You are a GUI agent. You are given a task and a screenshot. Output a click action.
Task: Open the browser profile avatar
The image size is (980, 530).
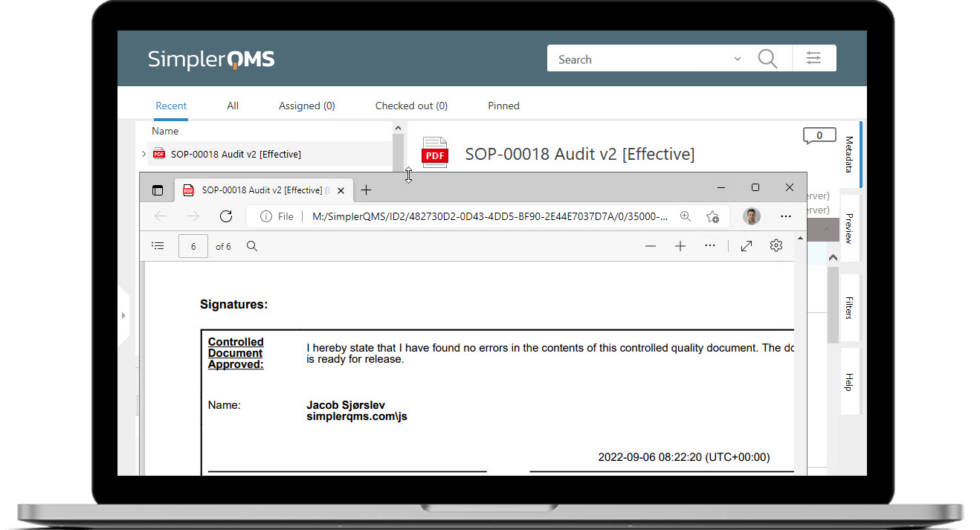(751, 216)
